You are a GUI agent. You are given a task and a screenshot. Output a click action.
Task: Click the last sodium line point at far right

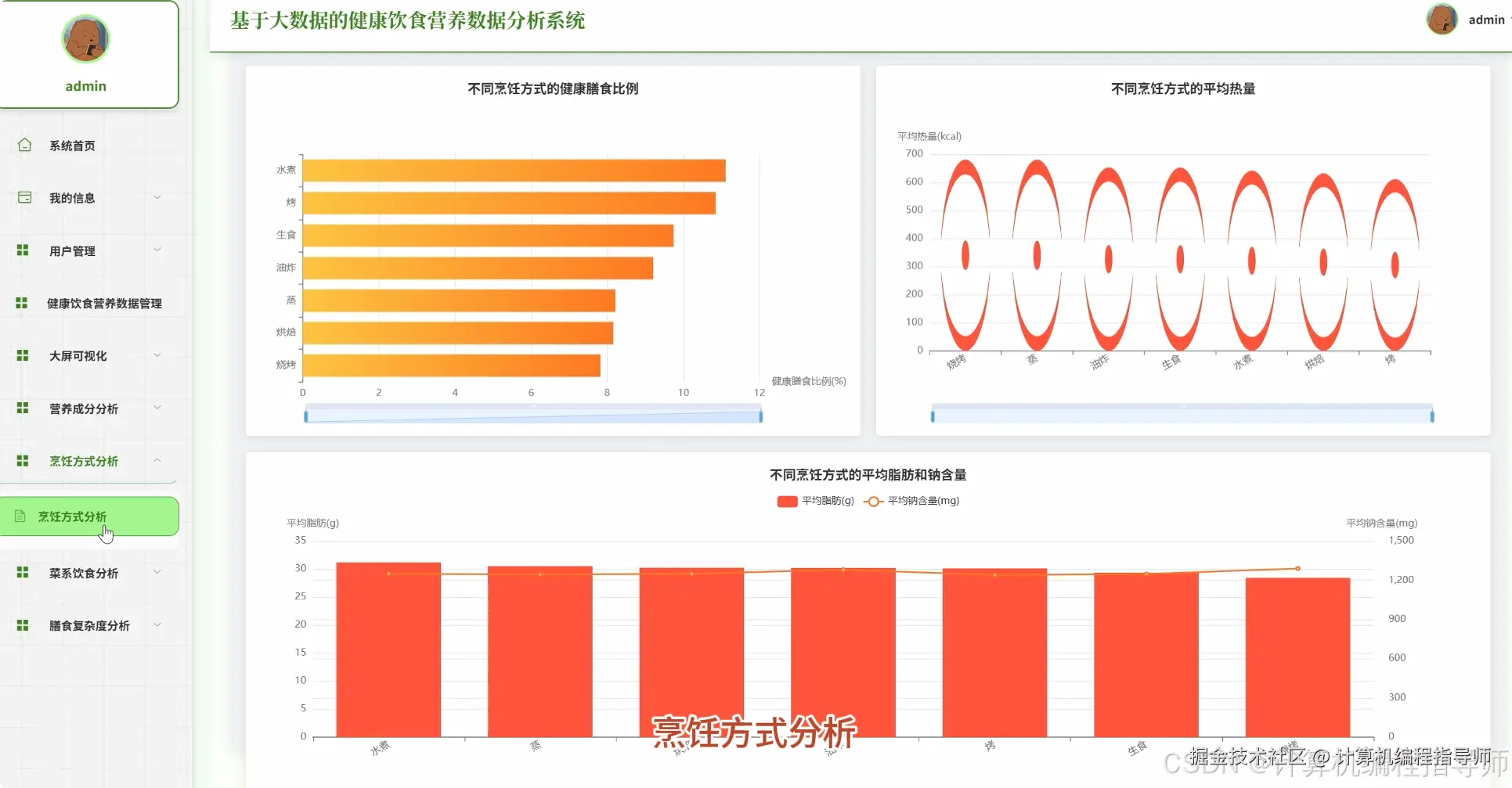[x=1297, y=568]
